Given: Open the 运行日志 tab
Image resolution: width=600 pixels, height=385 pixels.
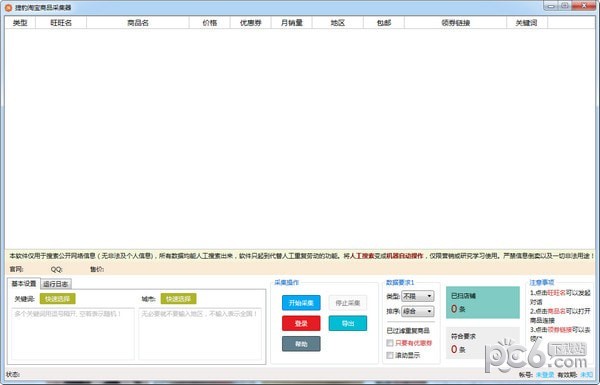Looking at the screenshot, I should pyautogui.click(x=55, y=284).
